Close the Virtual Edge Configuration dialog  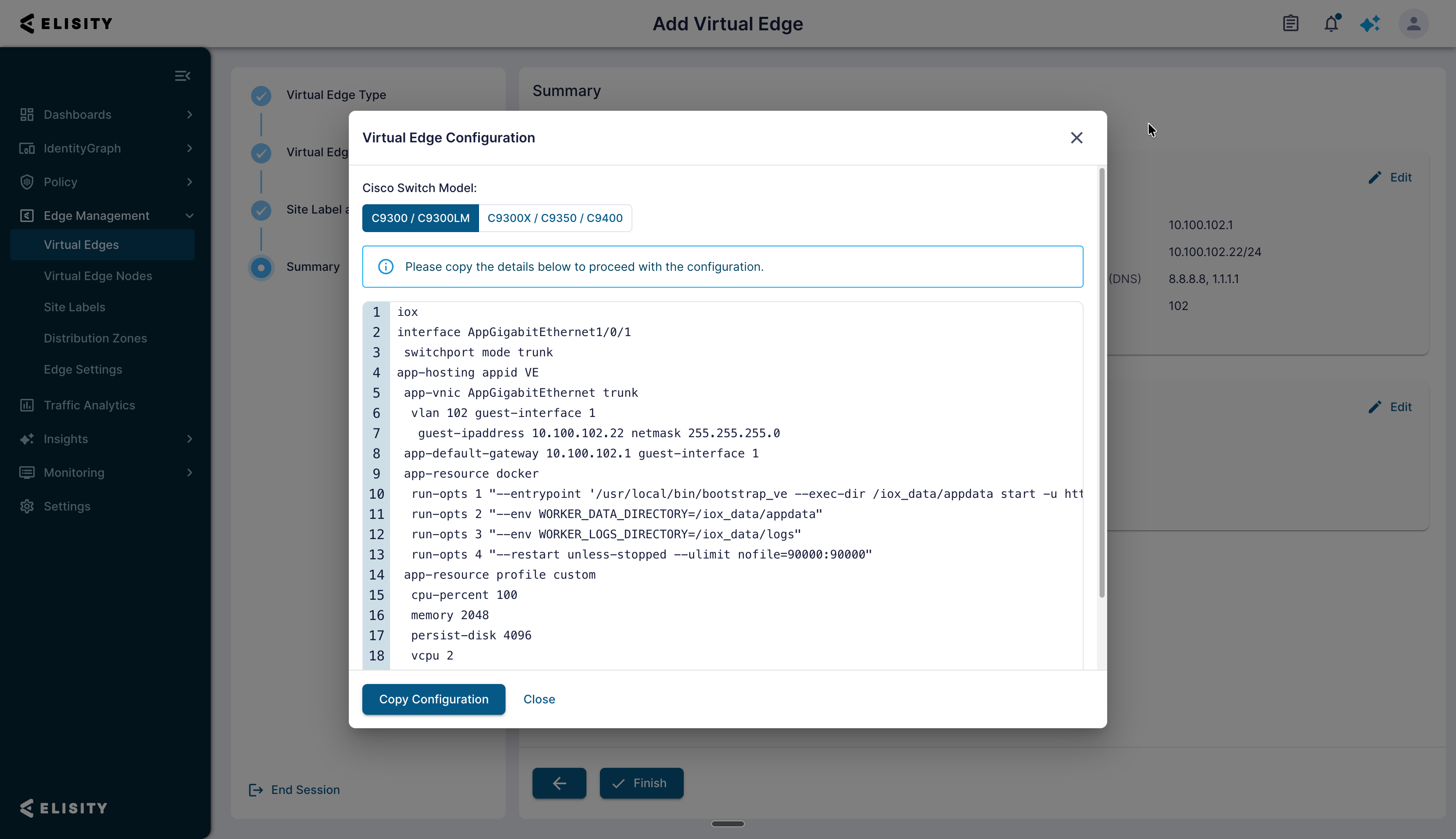[1076, 138]
